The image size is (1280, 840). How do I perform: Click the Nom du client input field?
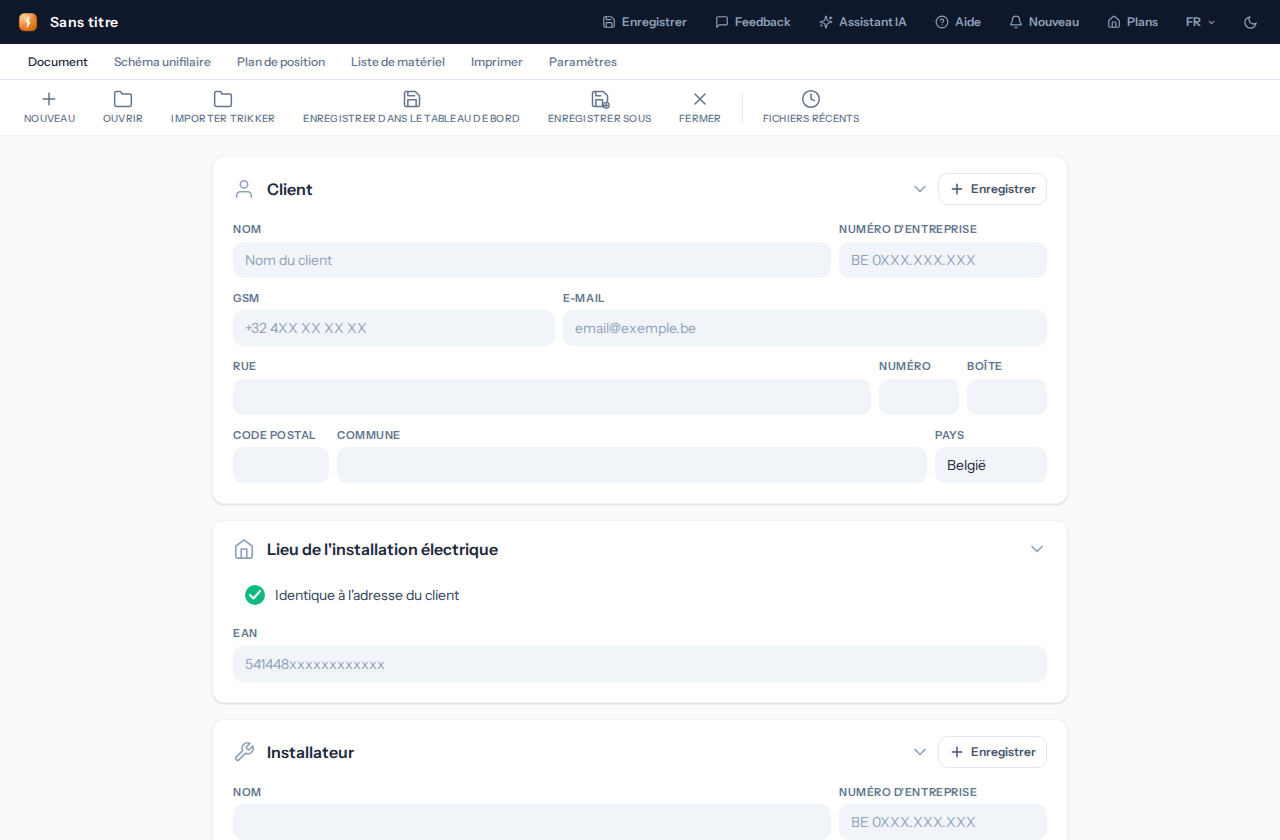pyautogui.click(x=532, y=260)
